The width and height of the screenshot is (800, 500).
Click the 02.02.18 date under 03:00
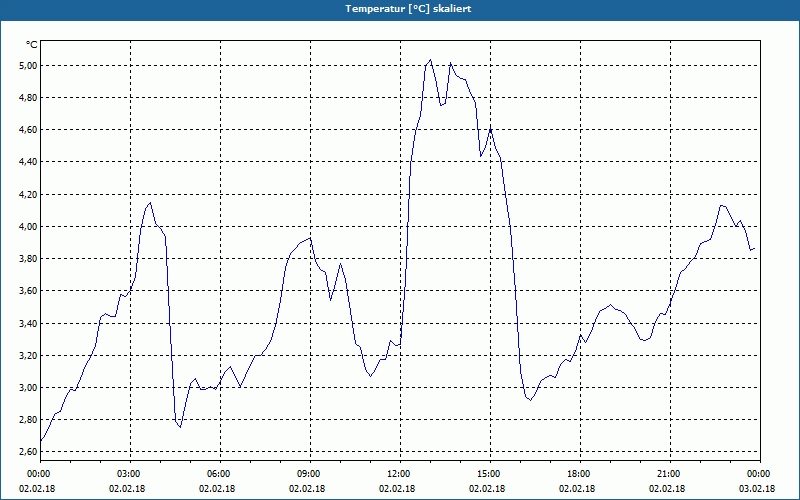point(127,489)
